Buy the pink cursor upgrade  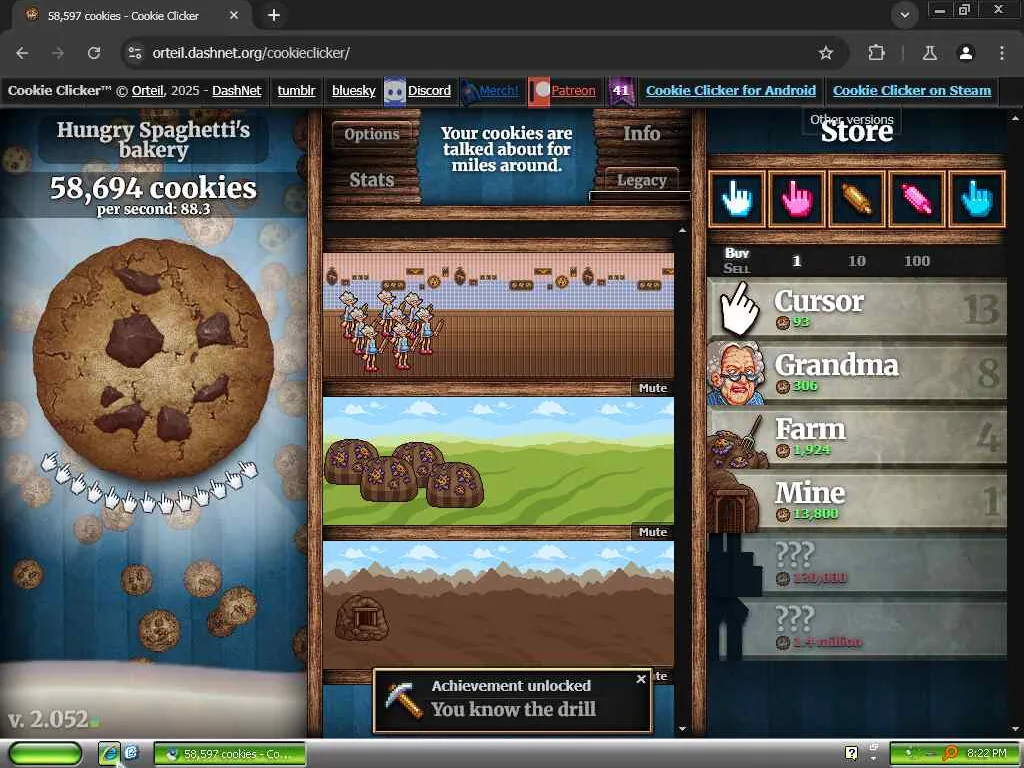[797, 199]
